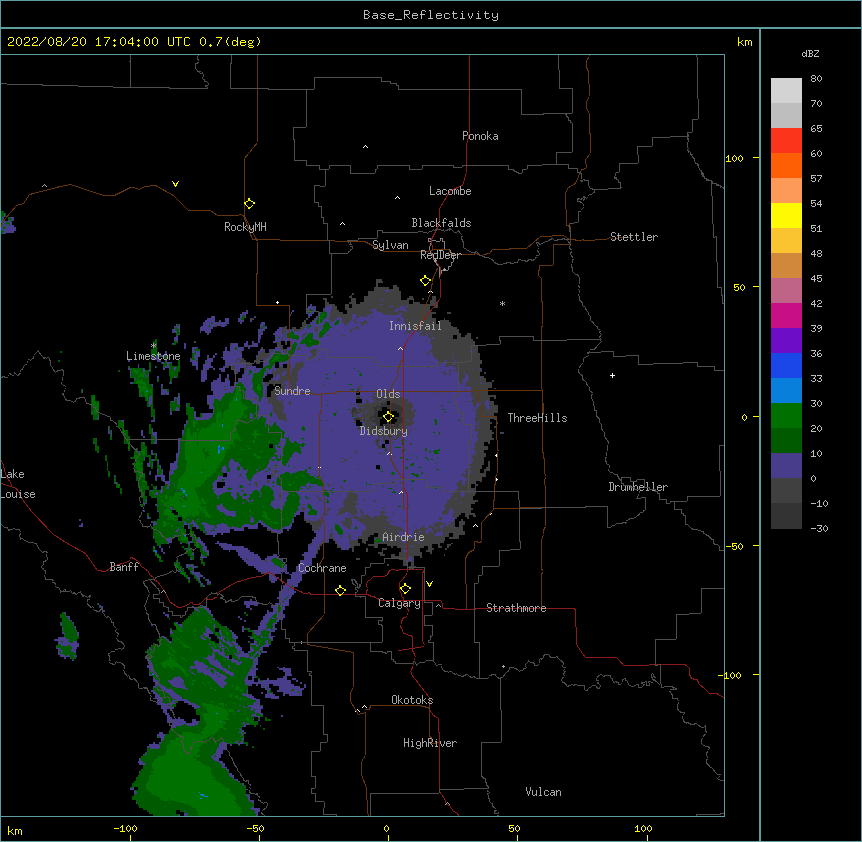
Task: Click the white plus marker west of Drumheller
Action: coord(612,375)
